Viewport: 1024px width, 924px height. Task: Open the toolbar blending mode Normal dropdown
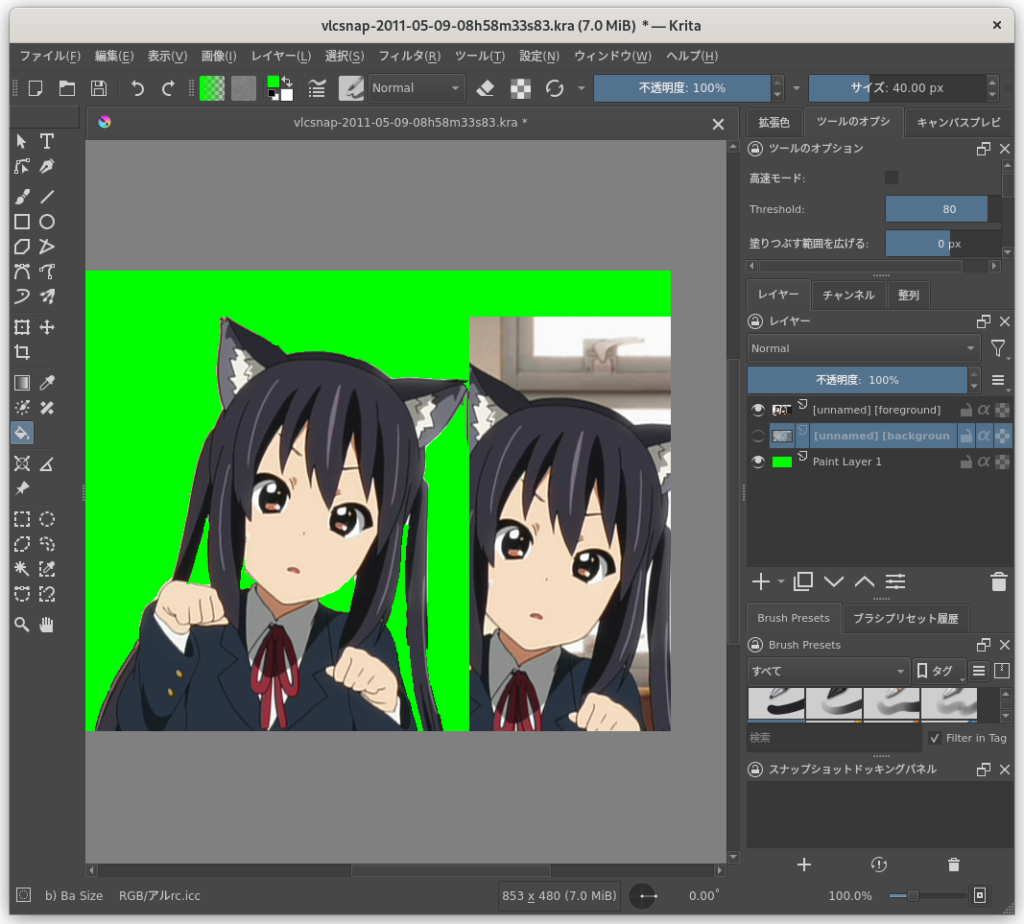click(x=417, y=88)
